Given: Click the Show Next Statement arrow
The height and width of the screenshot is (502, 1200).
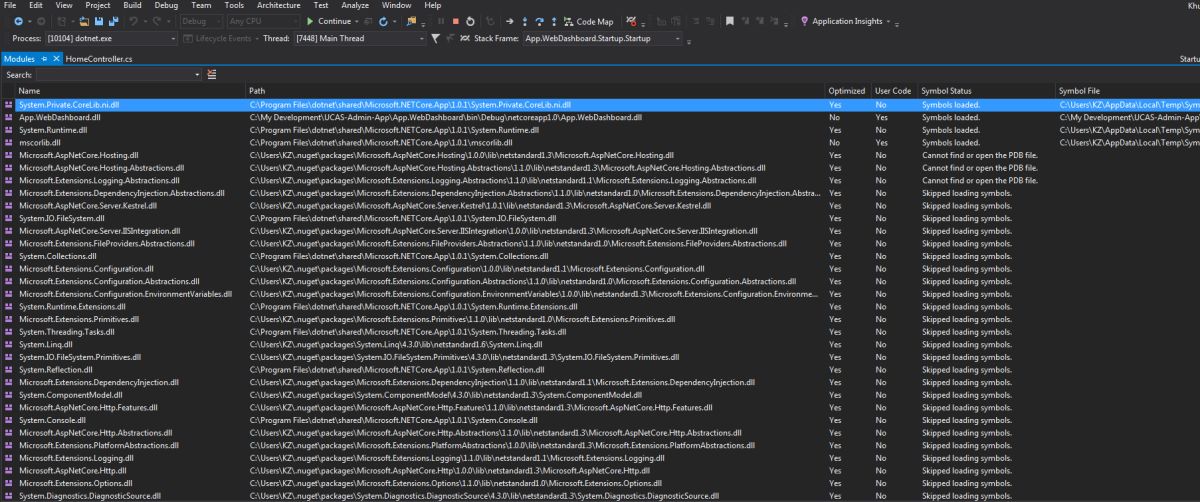Looking at the screenshot, I should tap(510, 21).
